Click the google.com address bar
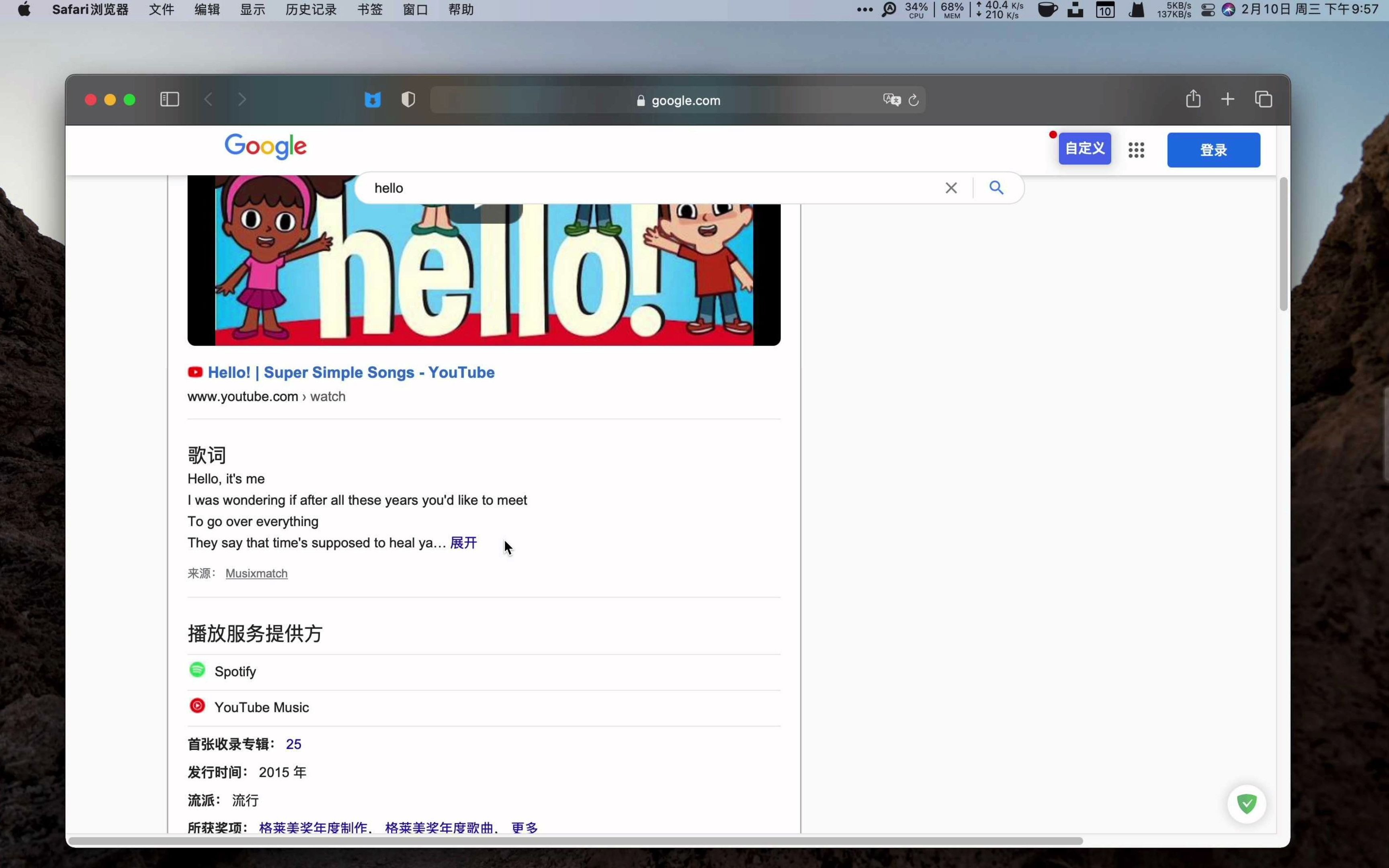 tap(677, 100)
